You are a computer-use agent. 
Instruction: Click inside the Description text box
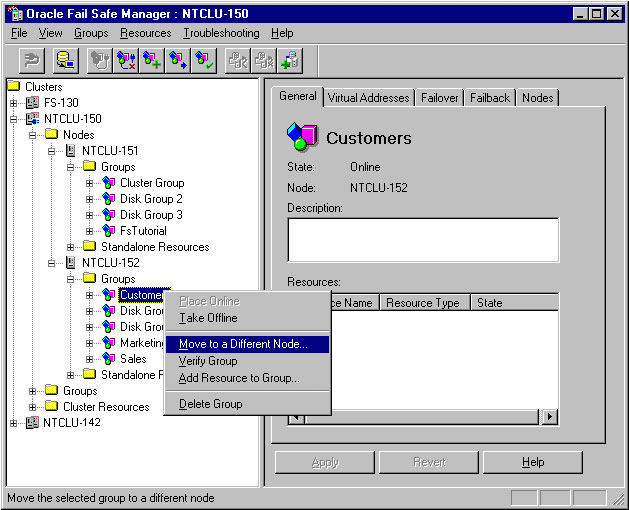coord(423,240)
